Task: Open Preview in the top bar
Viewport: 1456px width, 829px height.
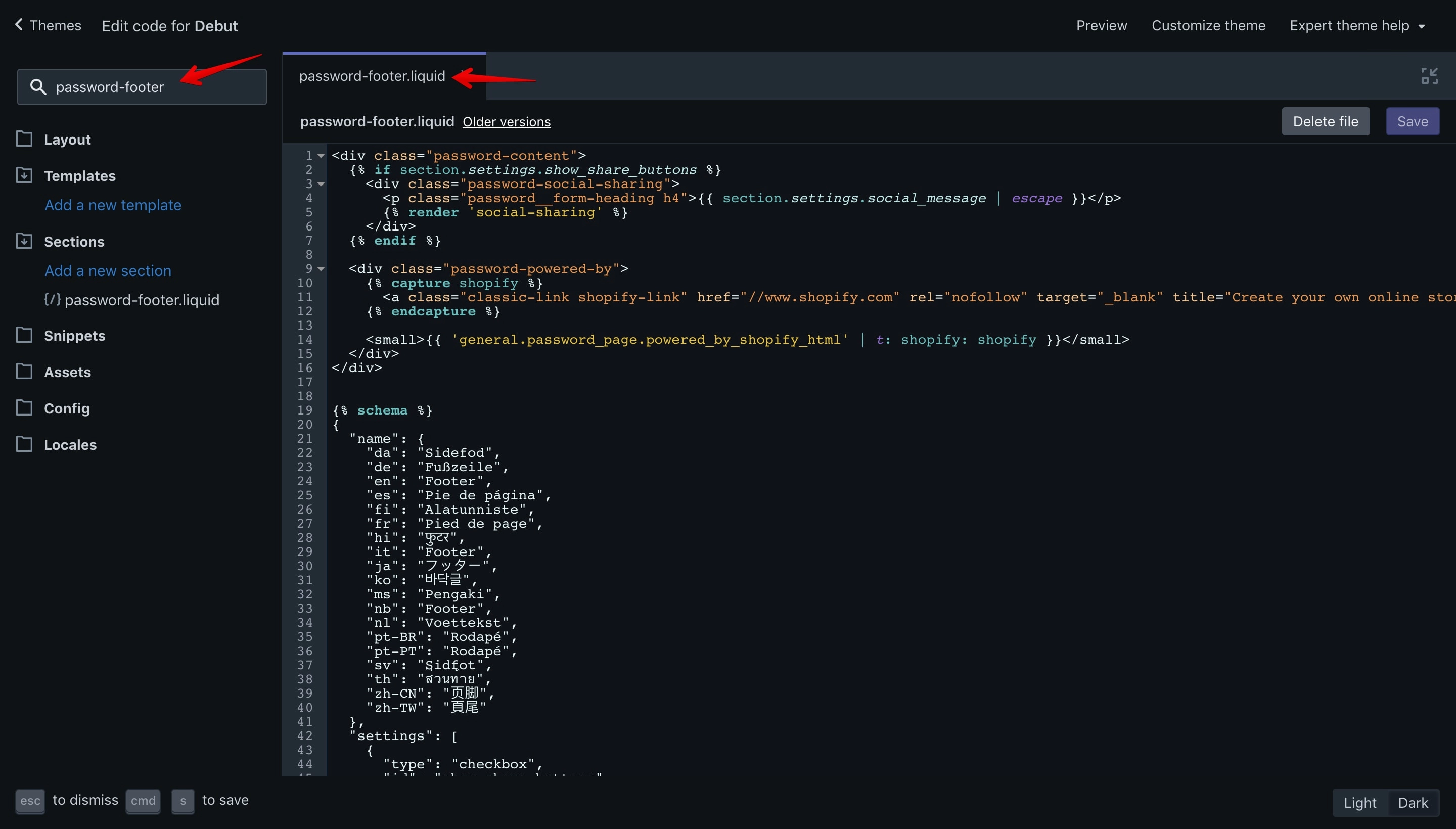Action: click(x=1101, y=26)
